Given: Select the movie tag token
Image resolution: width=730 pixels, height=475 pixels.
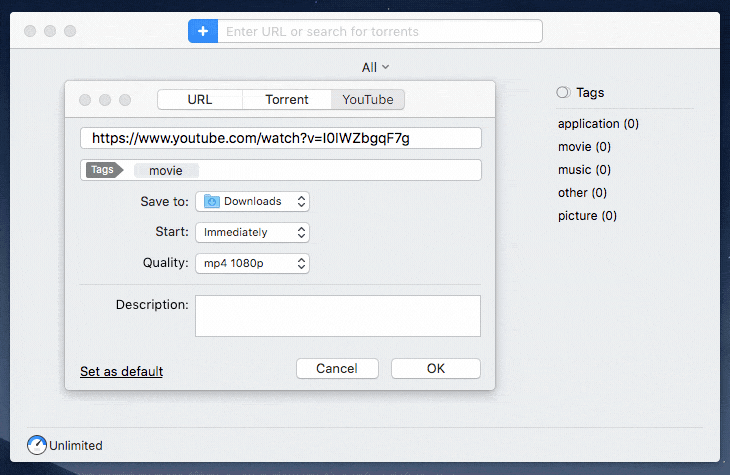Looking at the screenshot, I should coord(166,170).
